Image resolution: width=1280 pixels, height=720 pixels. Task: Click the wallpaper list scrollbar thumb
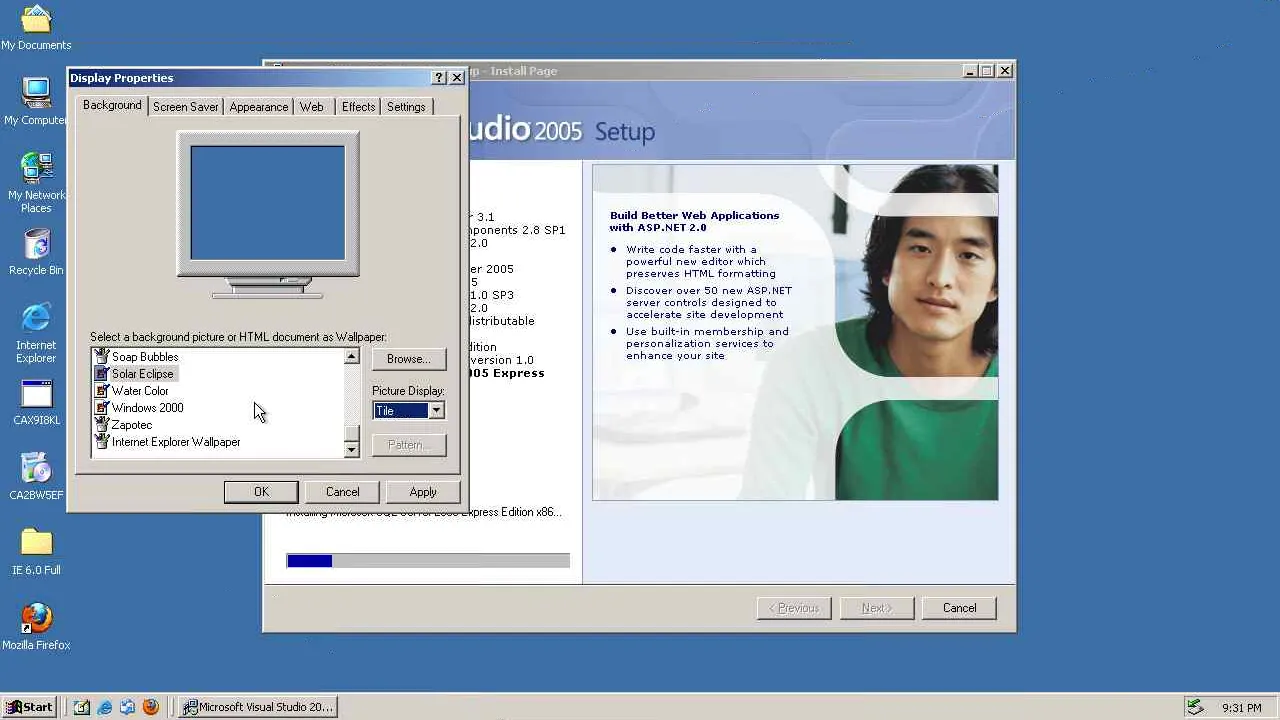point(351,433)
